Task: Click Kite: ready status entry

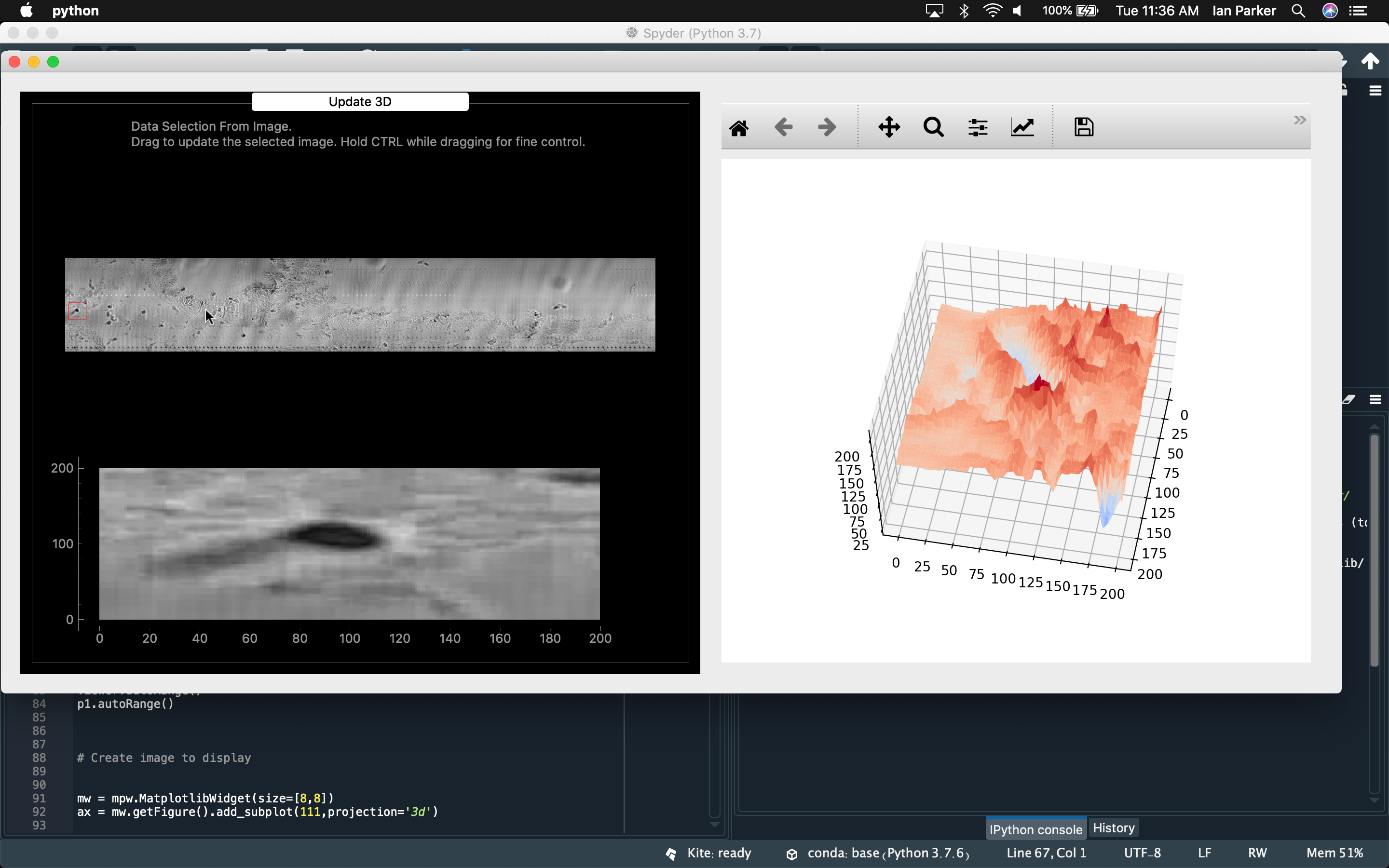Action: click(x=709, y=853)
